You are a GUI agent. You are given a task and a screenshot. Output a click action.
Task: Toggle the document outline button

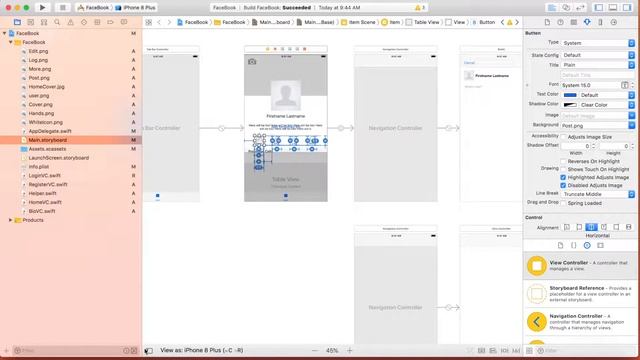tap(149, 351)
